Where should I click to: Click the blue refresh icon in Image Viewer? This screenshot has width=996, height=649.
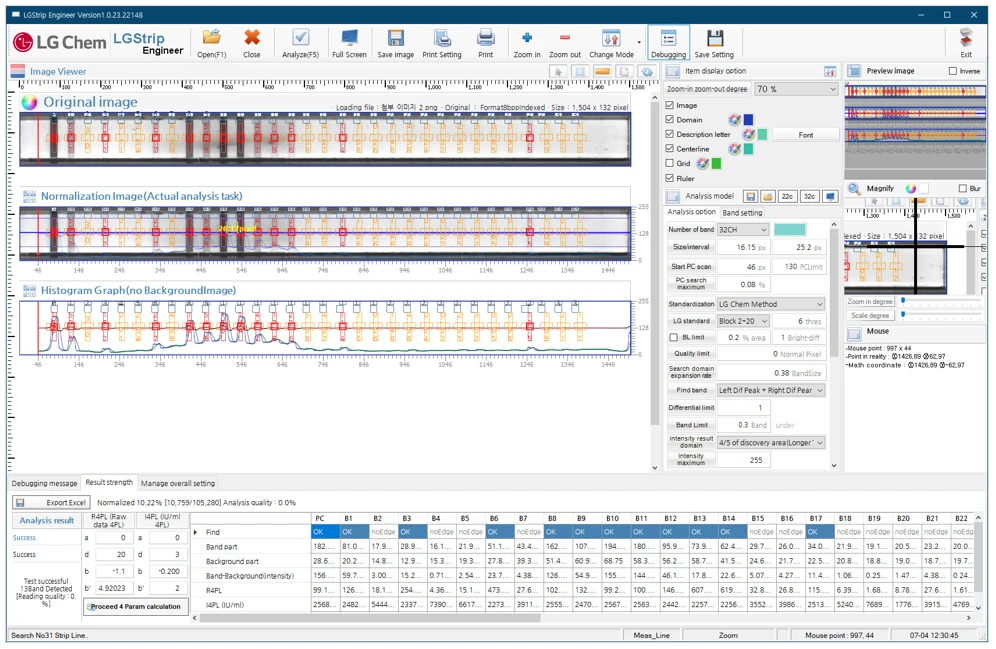click(x=647, y=72)
